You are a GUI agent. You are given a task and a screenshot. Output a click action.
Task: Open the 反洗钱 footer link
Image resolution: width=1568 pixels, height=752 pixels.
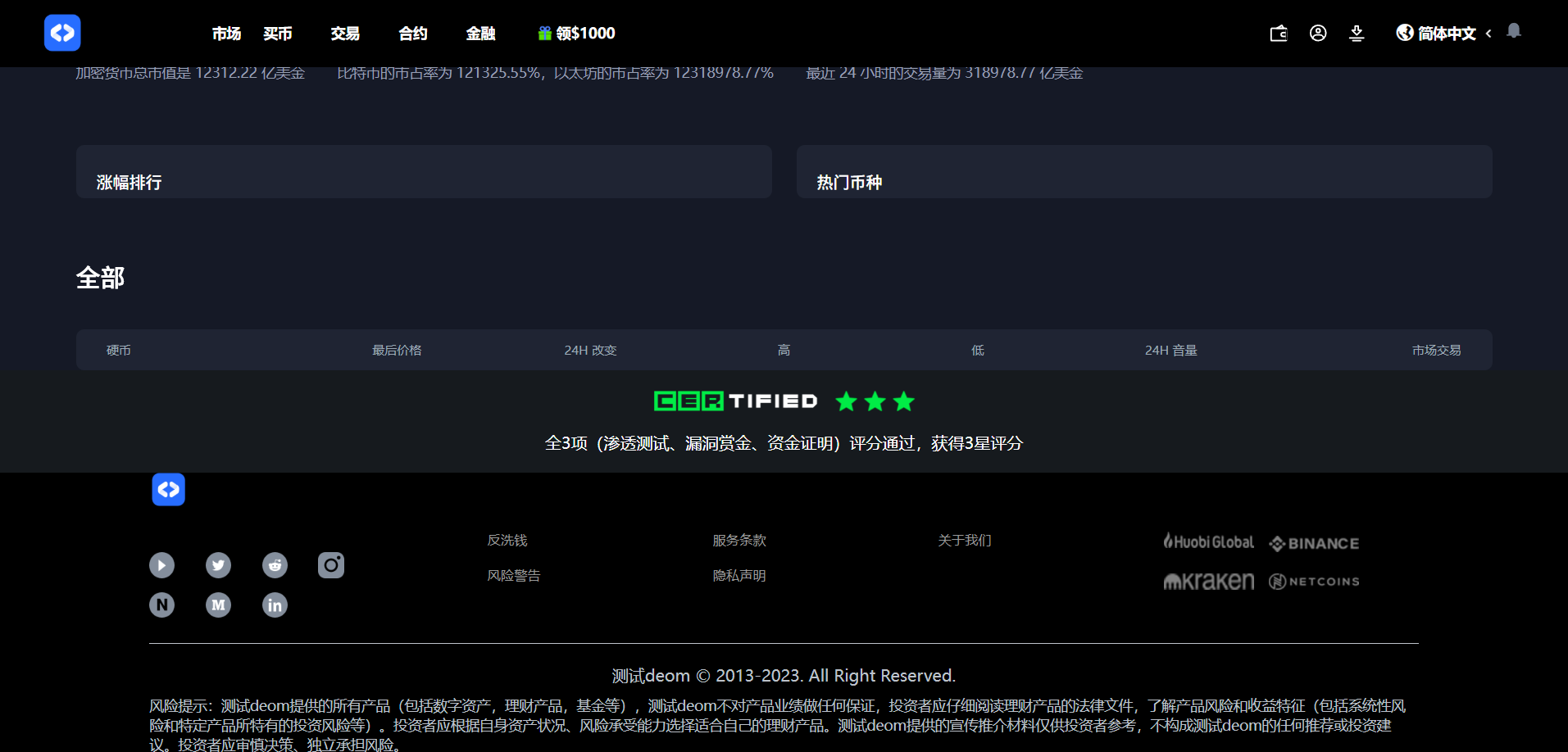(507, 541)
